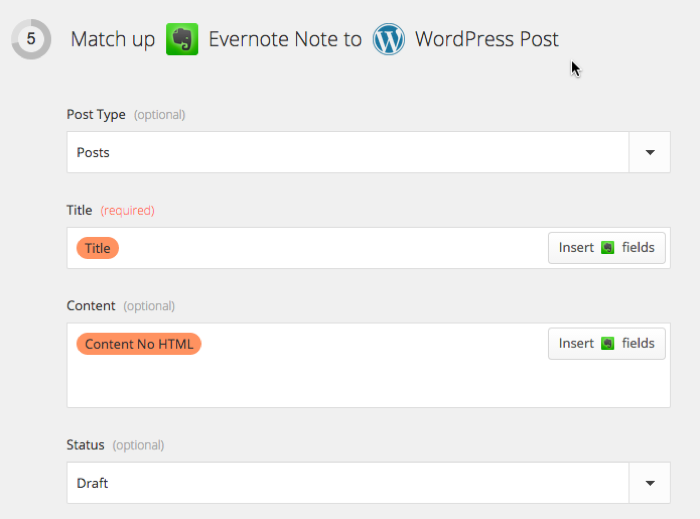The image size is (700, 519).
Task: Insert Evernote fields into Title
Action: pos(607,248)
